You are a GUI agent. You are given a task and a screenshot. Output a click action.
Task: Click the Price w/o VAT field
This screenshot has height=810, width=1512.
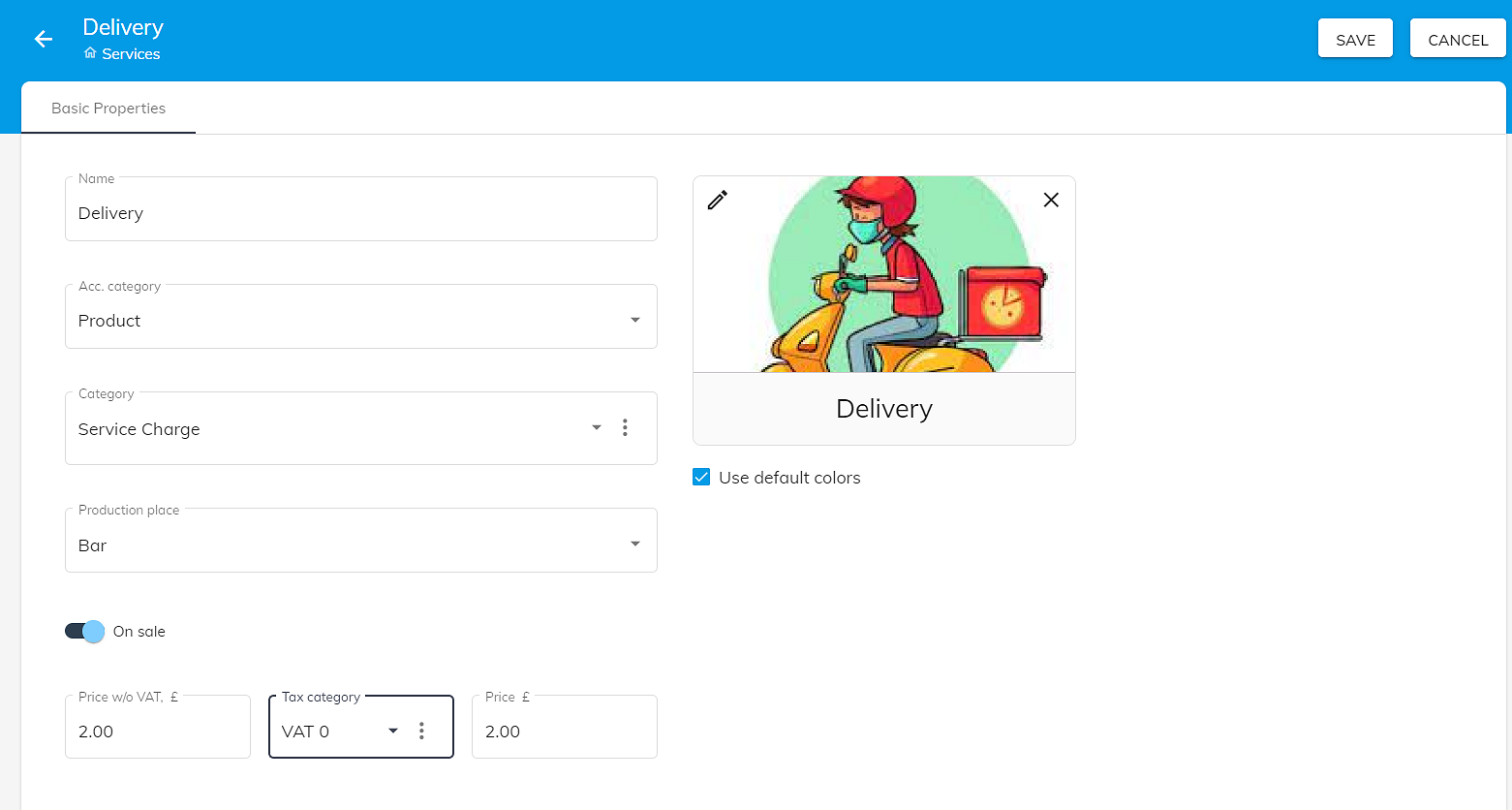pyautogui.click(x=157, y=732)
